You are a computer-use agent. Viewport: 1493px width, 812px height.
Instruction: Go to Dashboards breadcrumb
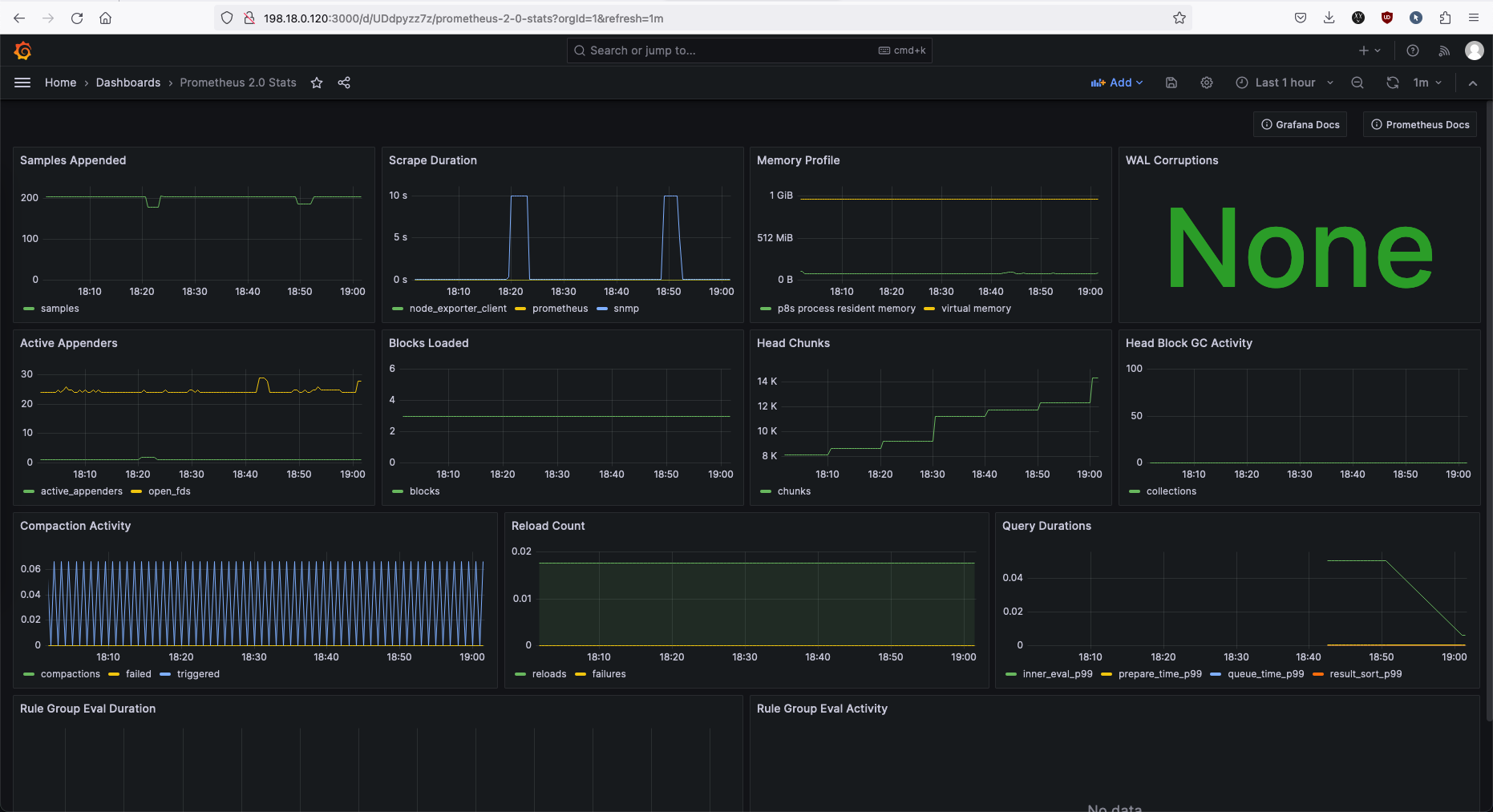point(128,83)
